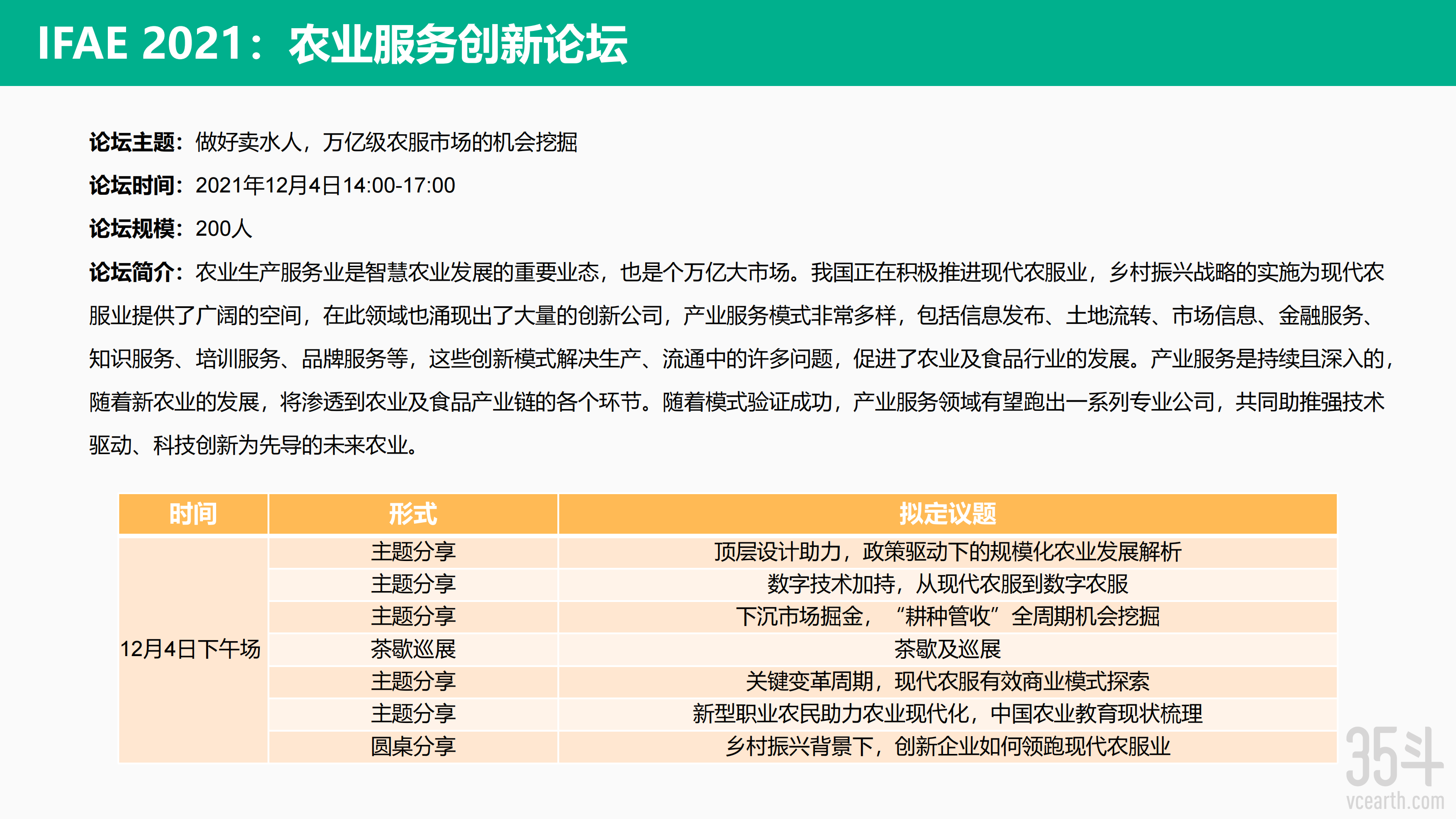The height and width of the screenshot is (819, 1456).
Task: Click the topic '关键变革周期，现代农服有效商业模式探索'
Action: [x=948, y=681]
